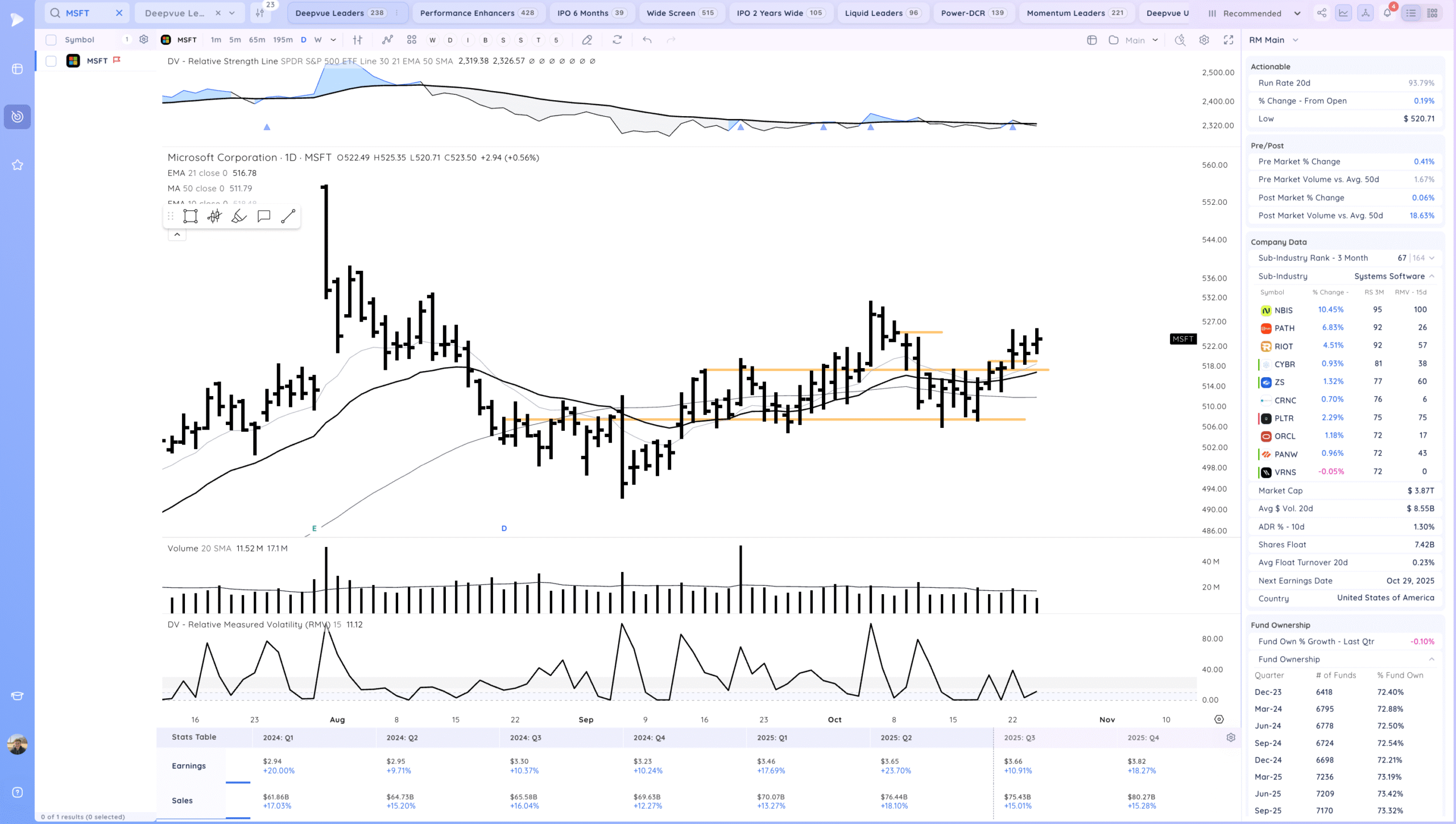The width and height of the screenshot is (1456, 824).
Task: Check the MSFT row checkbox
Action: [x=51, y=61]
